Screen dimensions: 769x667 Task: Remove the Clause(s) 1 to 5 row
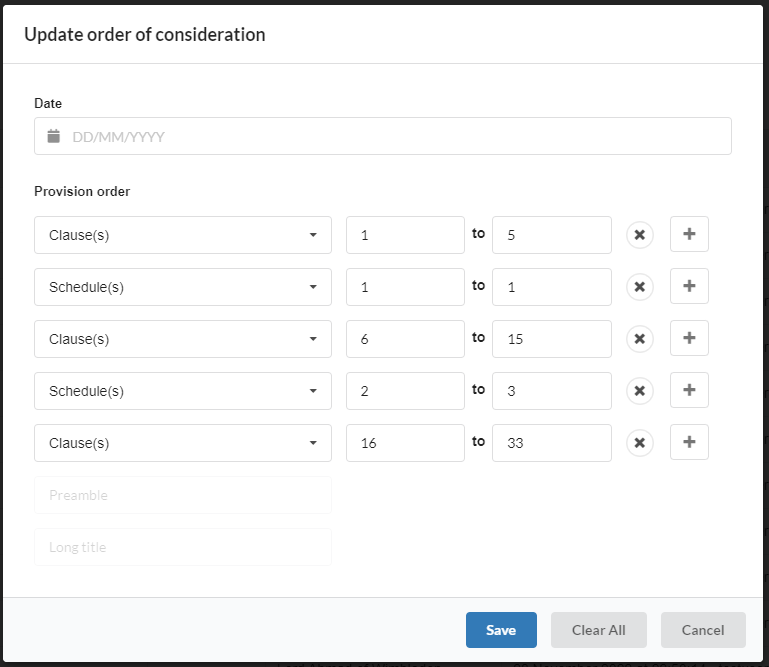click(640, 235)
